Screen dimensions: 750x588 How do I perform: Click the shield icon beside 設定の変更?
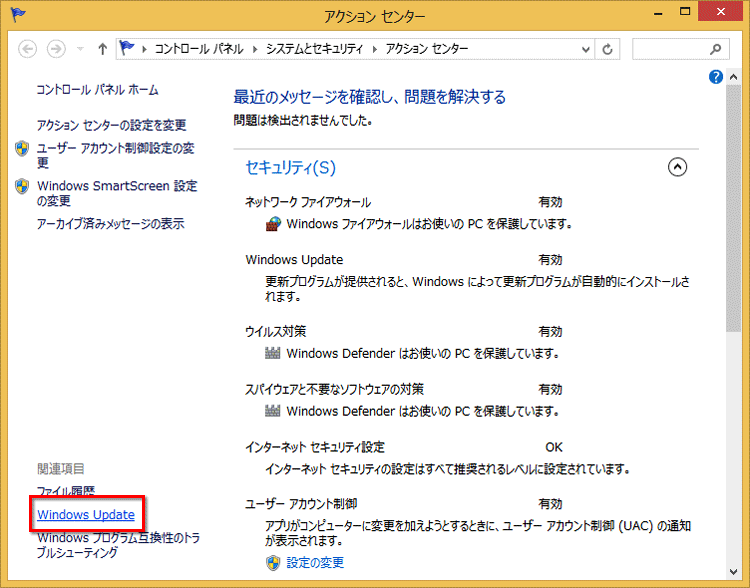(273, 562)
